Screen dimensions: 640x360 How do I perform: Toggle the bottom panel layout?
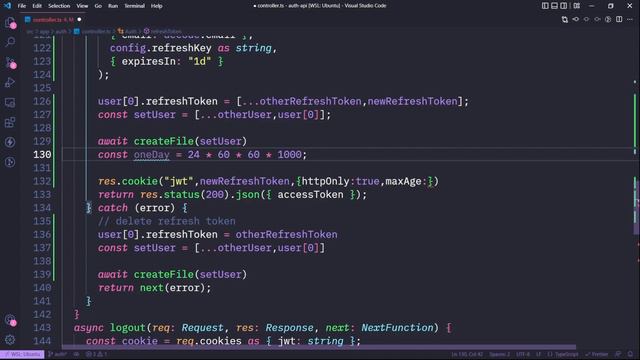[x=554, y=6]
